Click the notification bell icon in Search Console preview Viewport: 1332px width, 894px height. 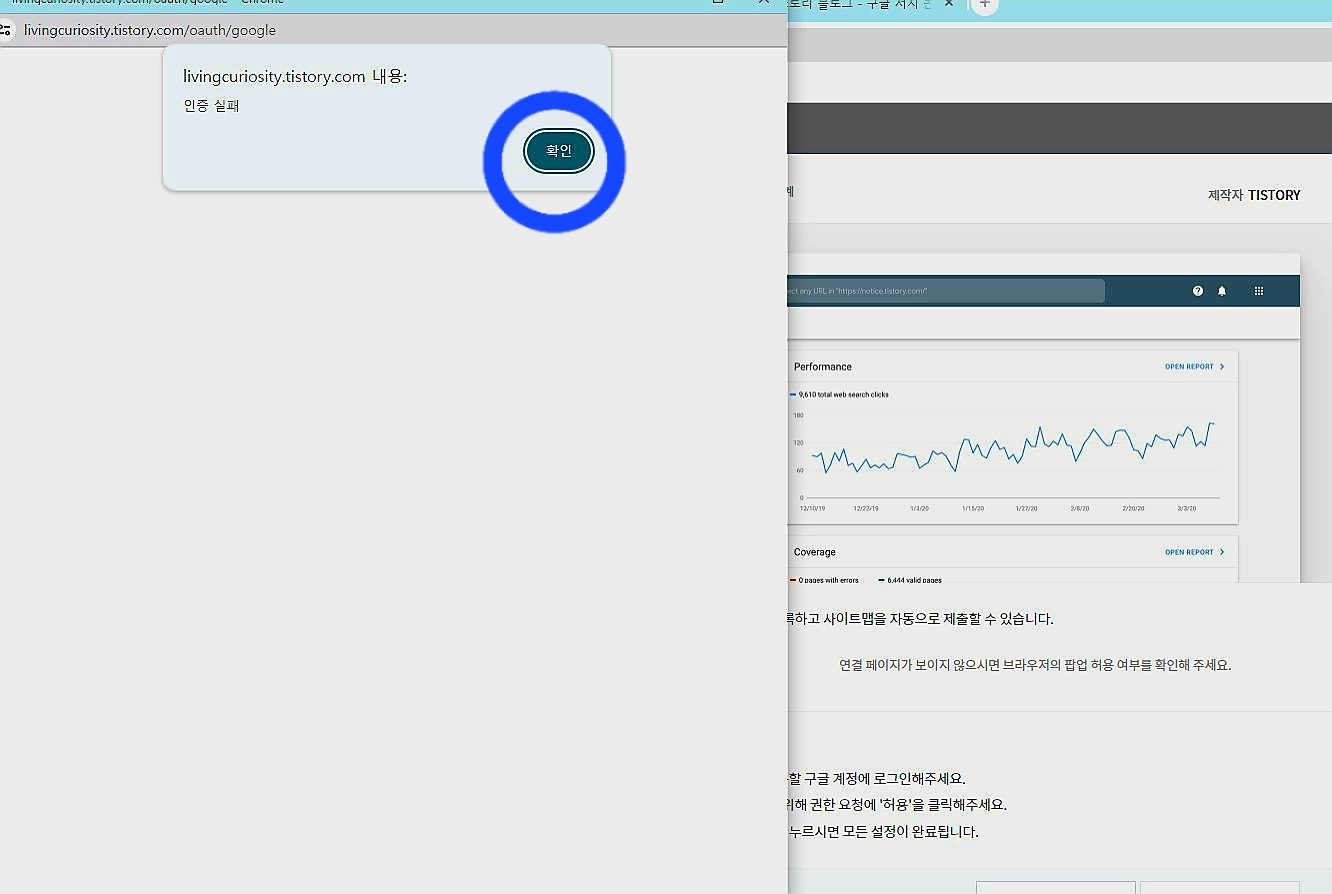point(1222,291)
